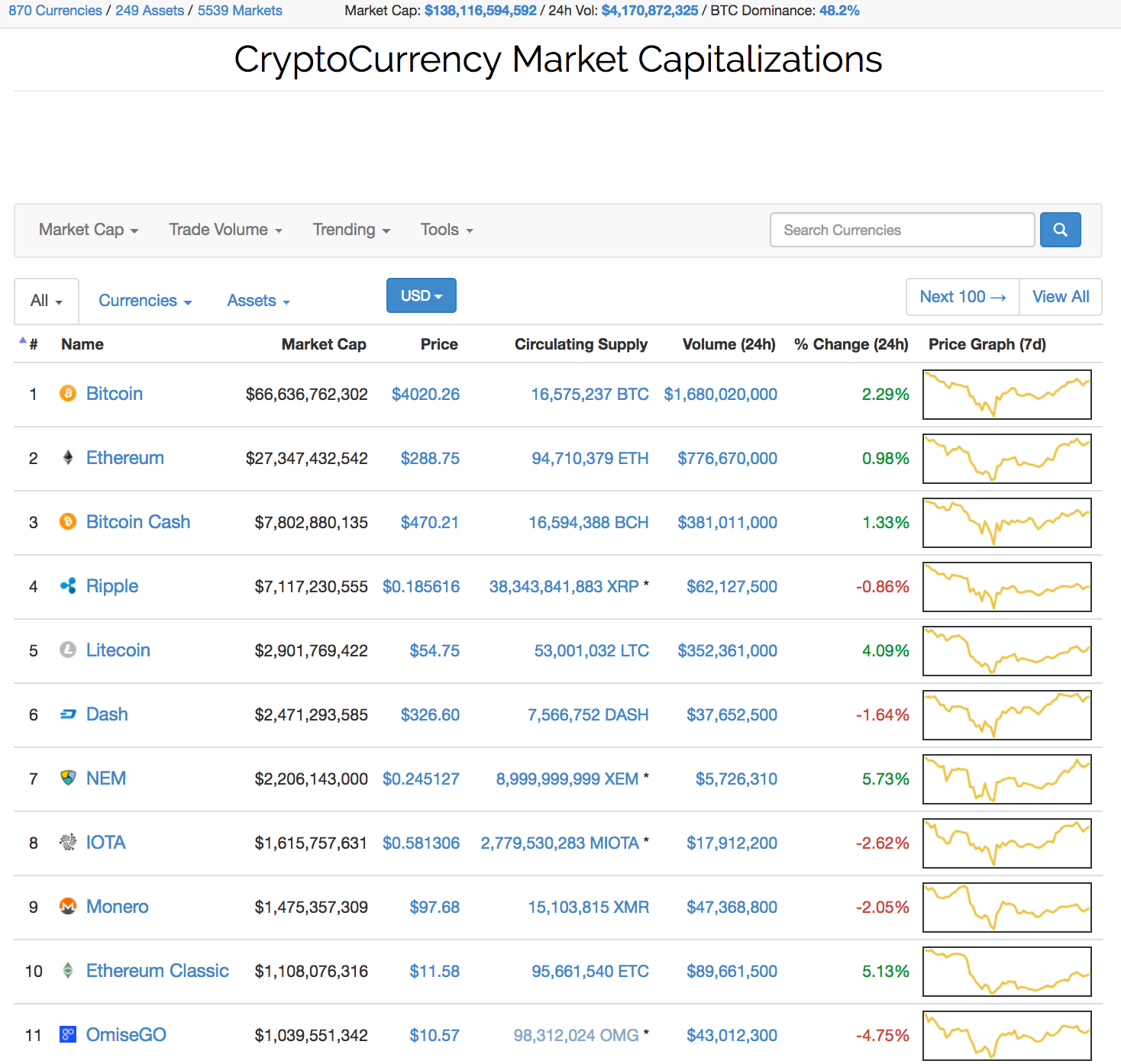Click the Ripple logo icon
Image resolution: width=1121 pixels, height=1064 pixels.
[68, 586]
